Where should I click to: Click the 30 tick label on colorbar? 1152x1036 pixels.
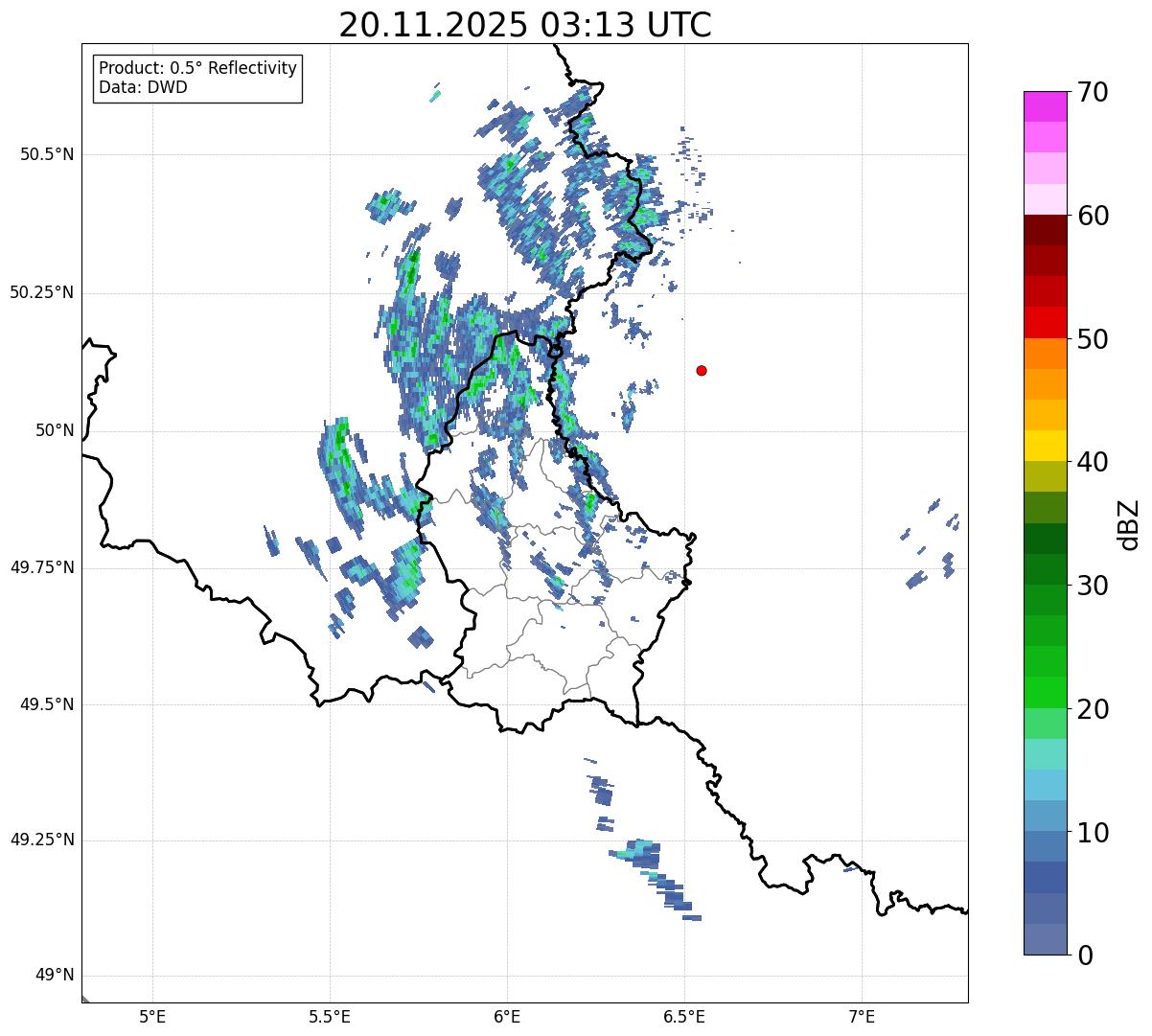click(x=1093, y=586)
